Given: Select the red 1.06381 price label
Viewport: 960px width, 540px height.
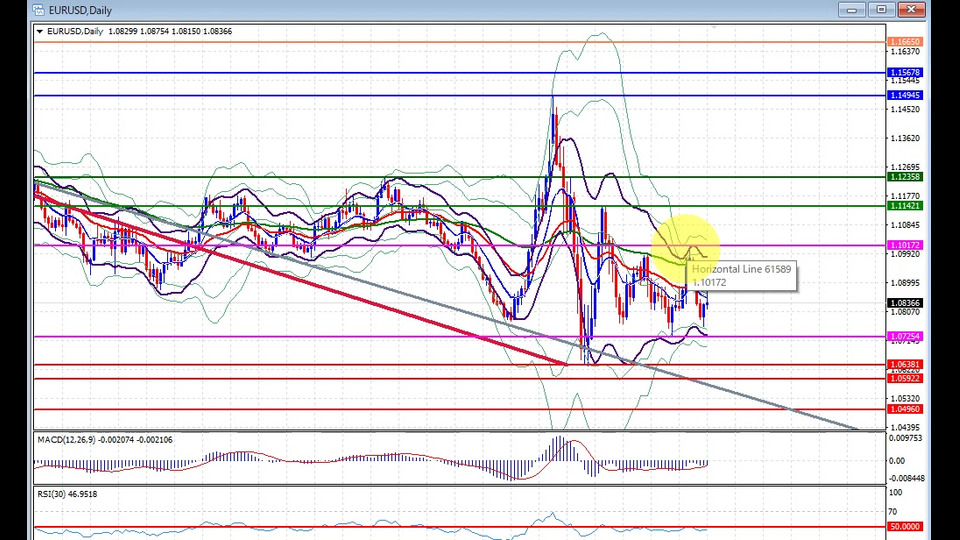Looking at the screenshot, I should pyautogui.click(x=904, y=364).
